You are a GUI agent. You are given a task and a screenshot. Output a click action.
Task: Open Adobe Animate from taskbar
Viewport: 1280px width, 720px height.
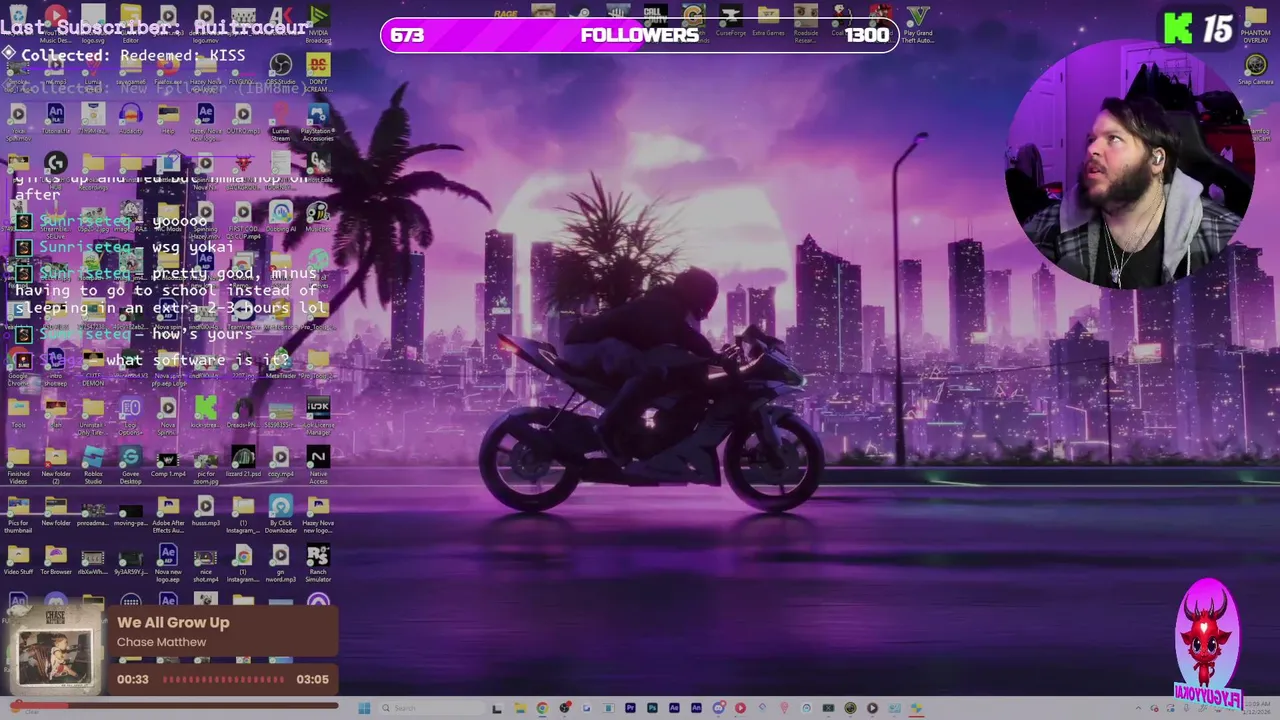click(x=696, y=708)
